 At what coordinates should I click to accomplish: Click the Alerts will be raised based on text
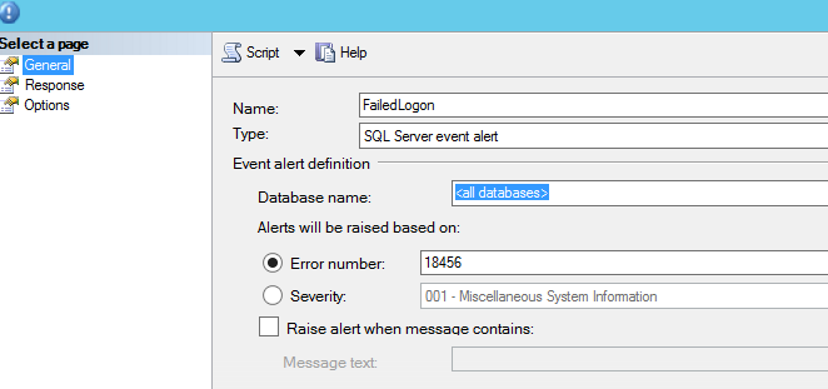[x=359, y=228]
